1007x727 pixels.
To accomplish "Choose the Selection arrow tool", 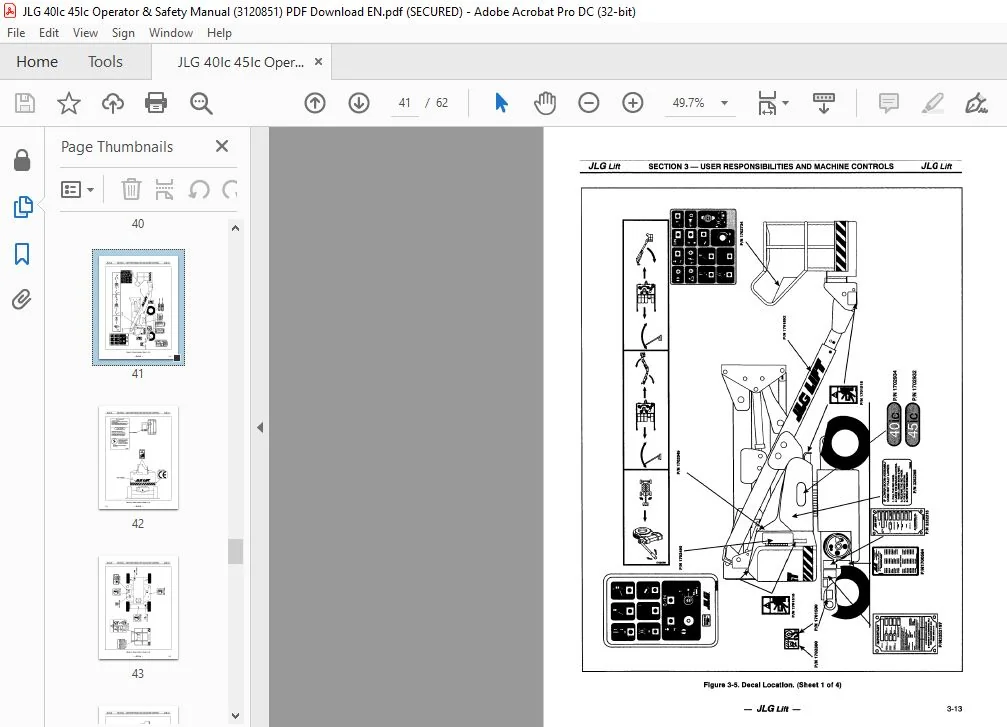I will pos(502,103).
